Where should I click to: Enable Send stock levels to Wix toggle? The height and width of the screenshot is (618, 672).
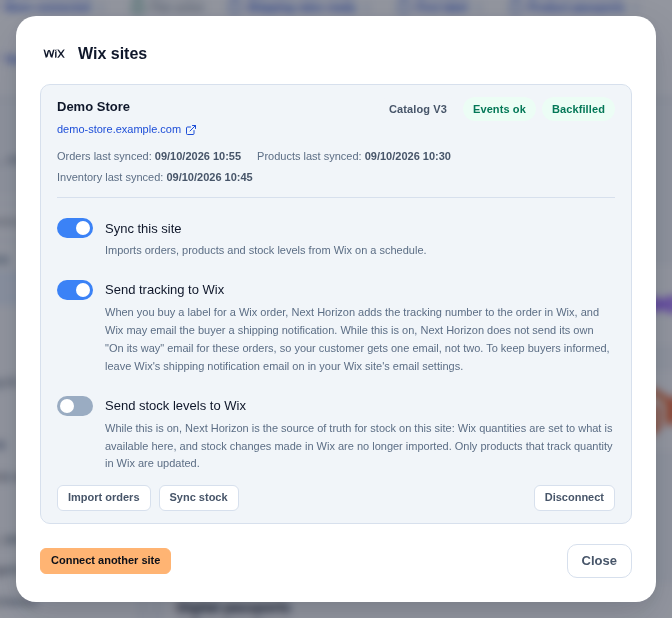(x=75, y=406)
